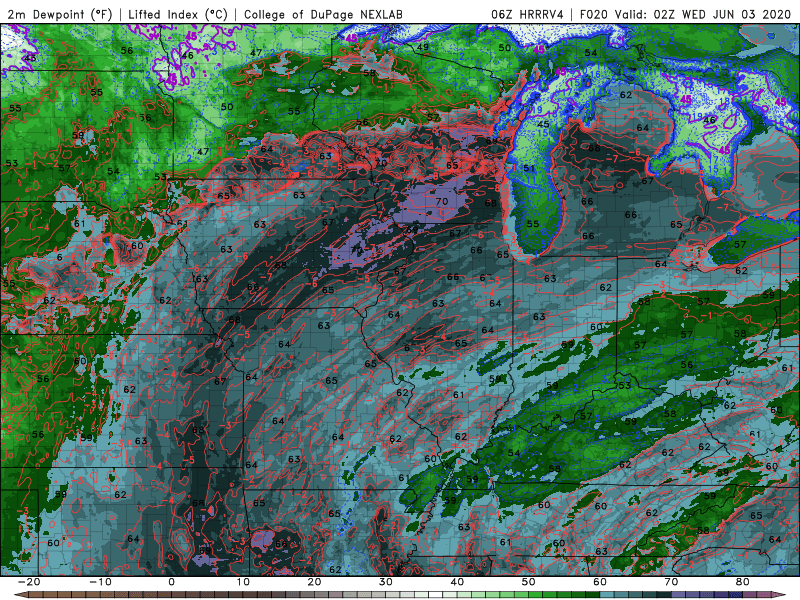Click the dewpoint value 51 over Lake Michigan
This screenshot has width=800, height=600.
click(x=529, y=168)
